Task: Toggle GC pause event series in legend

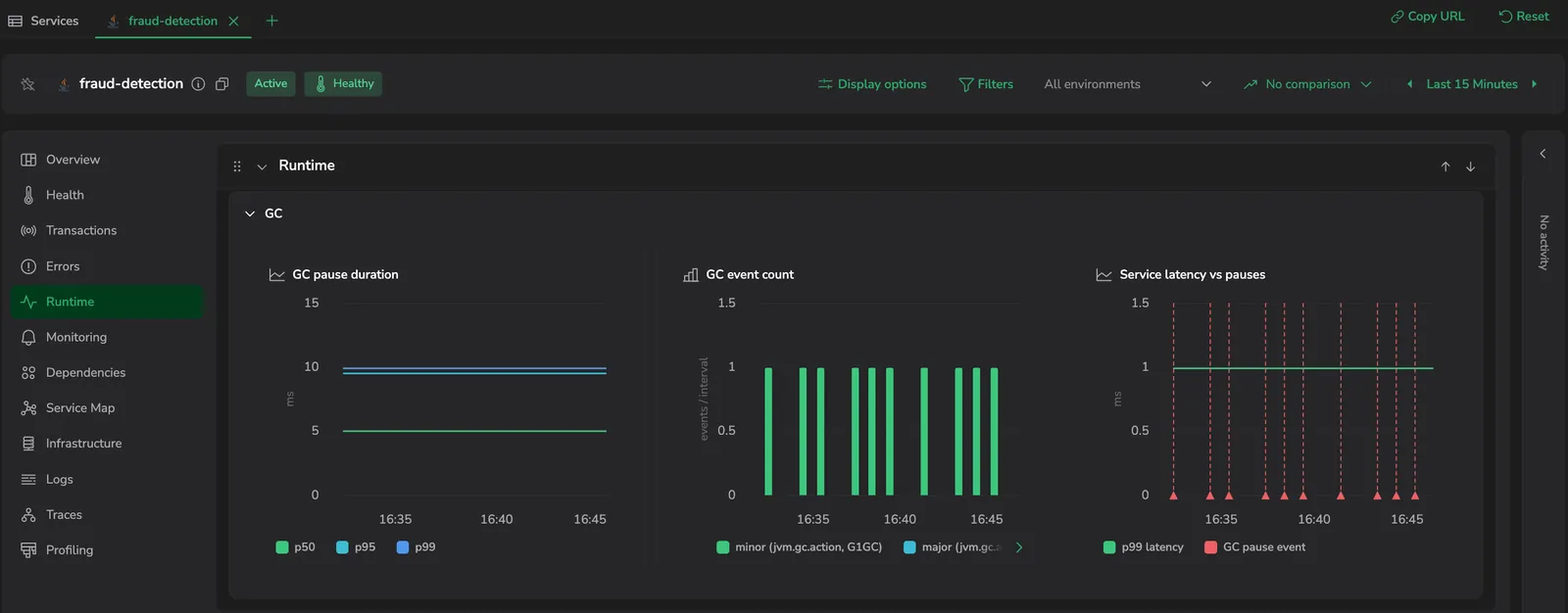Action: tap(1255, 547)
